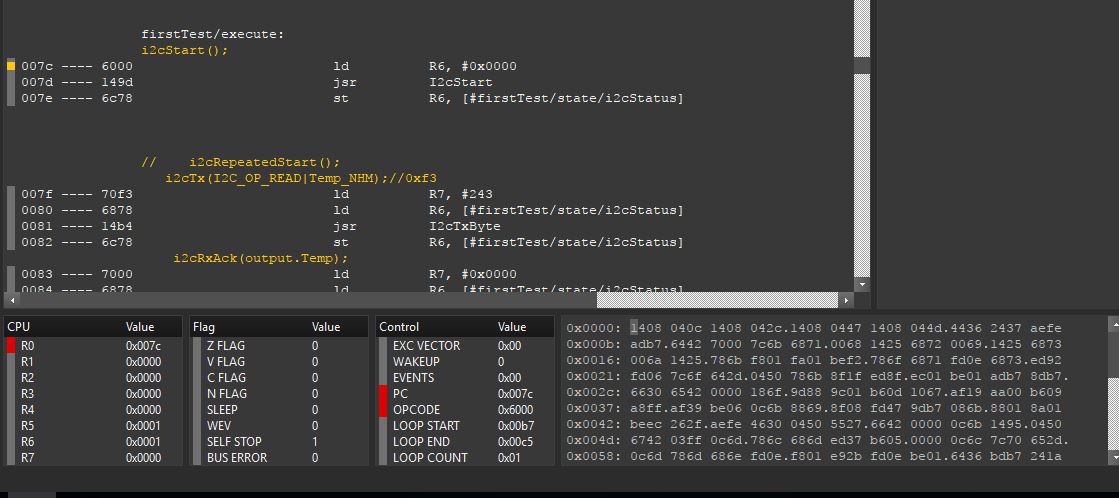
Task: Click memory row at address 0x0058:
Action: (814, 456)
